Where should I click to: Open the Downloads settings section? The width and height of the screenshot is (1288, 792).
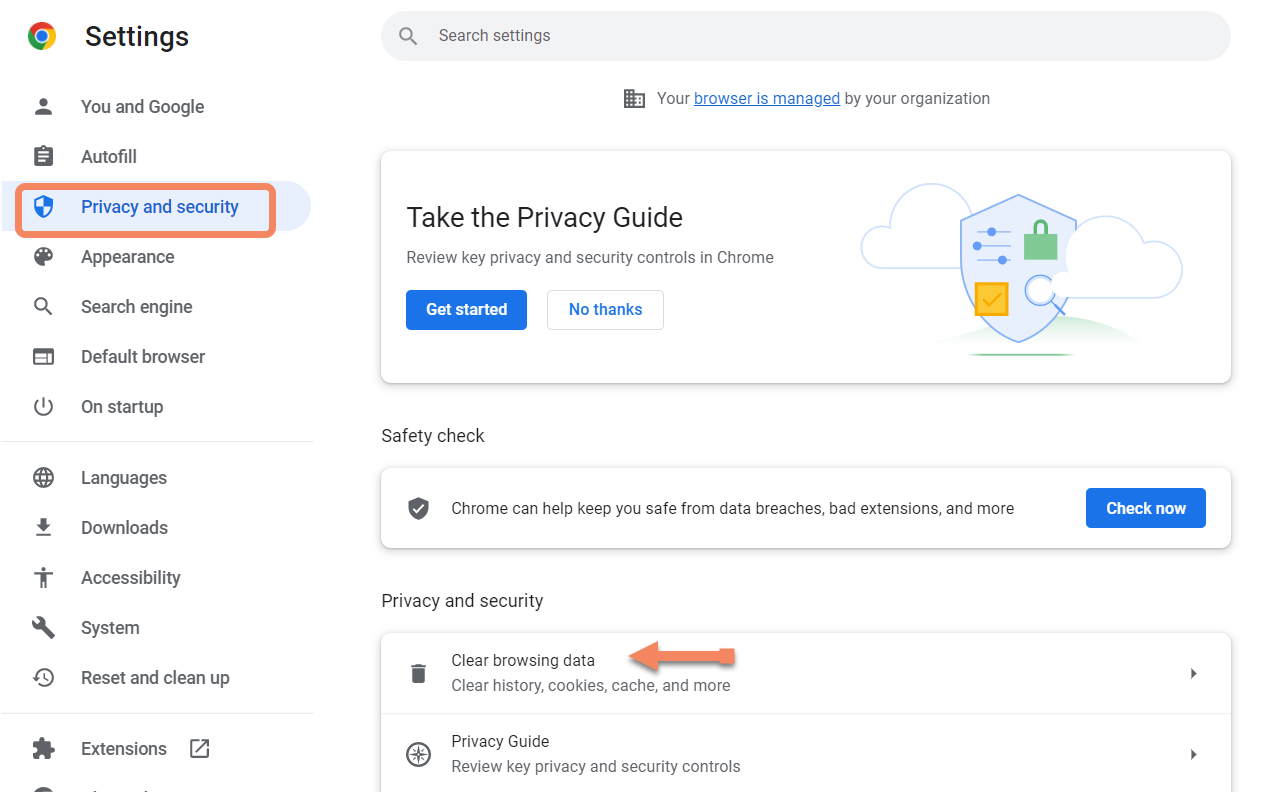(x=124, y=528)
